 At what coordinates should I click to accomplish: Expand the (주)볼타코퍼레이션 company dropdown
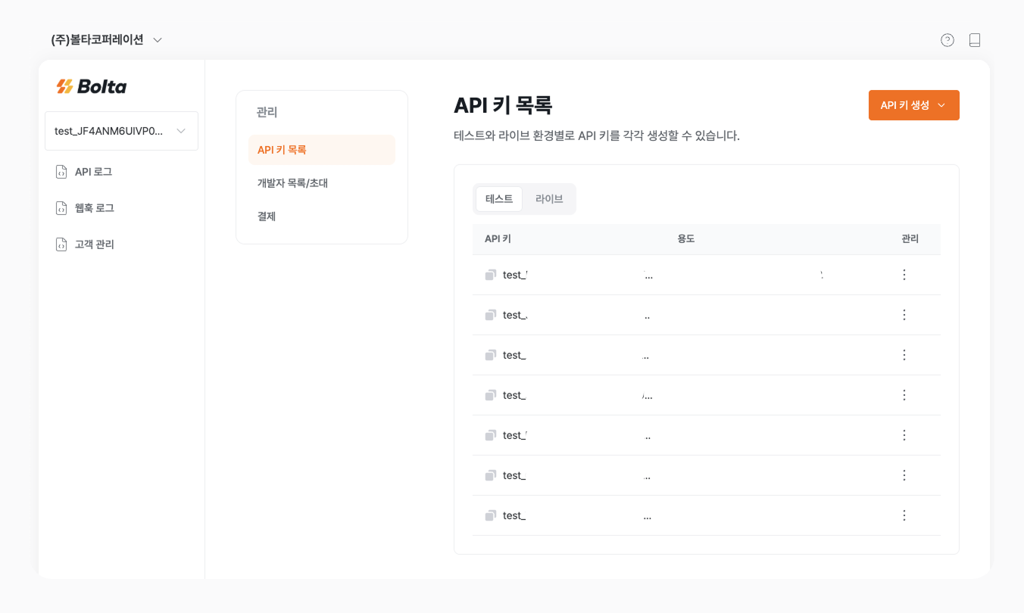pyautogui.click(x=106, y=40)
